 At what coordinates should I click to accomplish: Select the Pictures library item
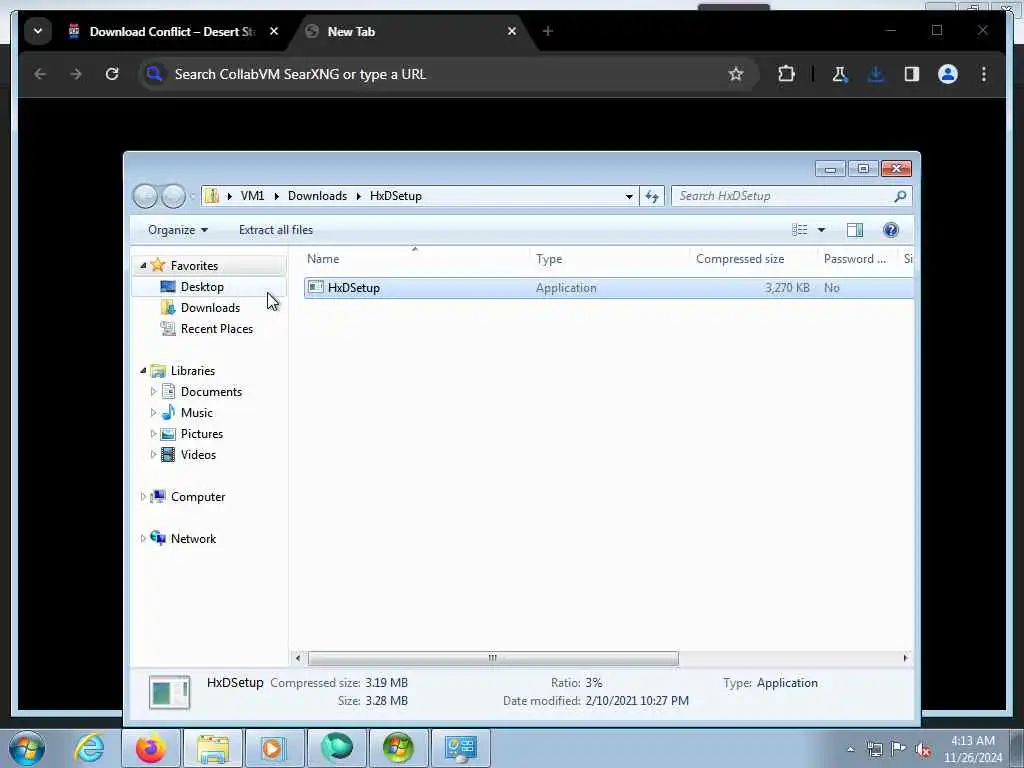(202, 434)
